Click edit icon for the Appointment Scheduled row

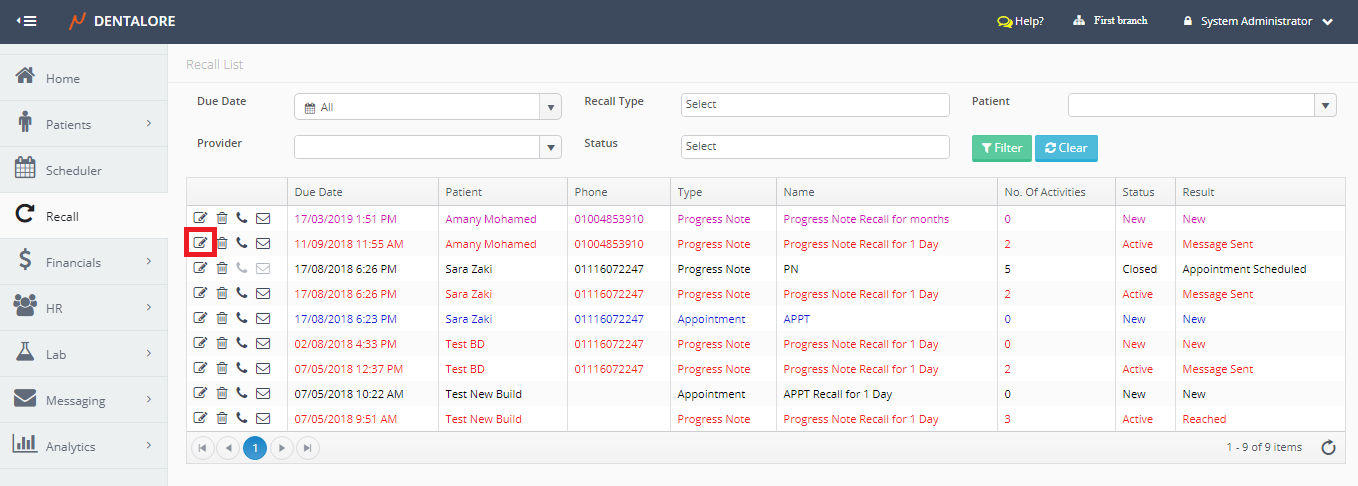201,268
